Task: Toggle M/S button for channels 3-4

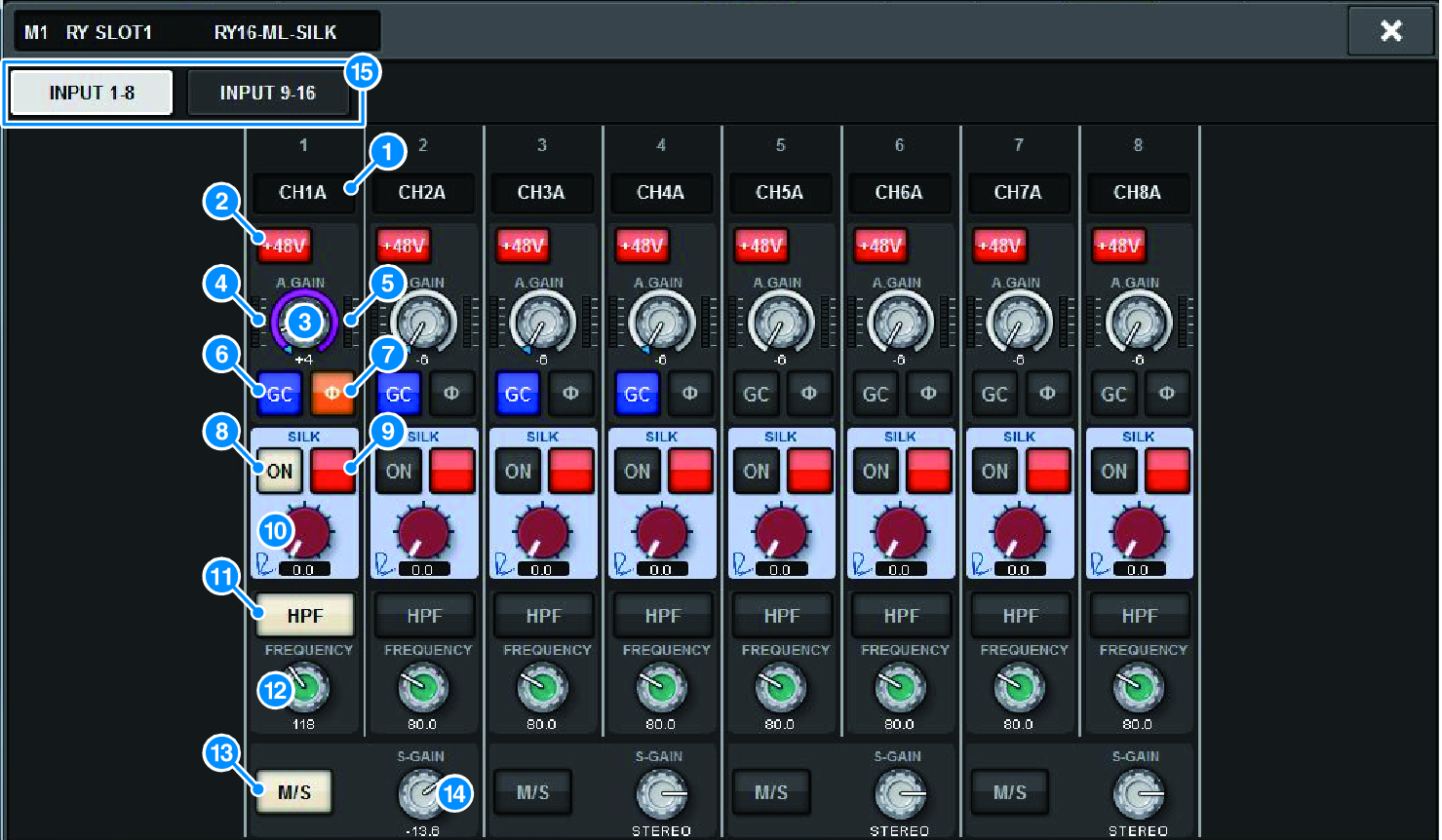Action: coord(532,792)
